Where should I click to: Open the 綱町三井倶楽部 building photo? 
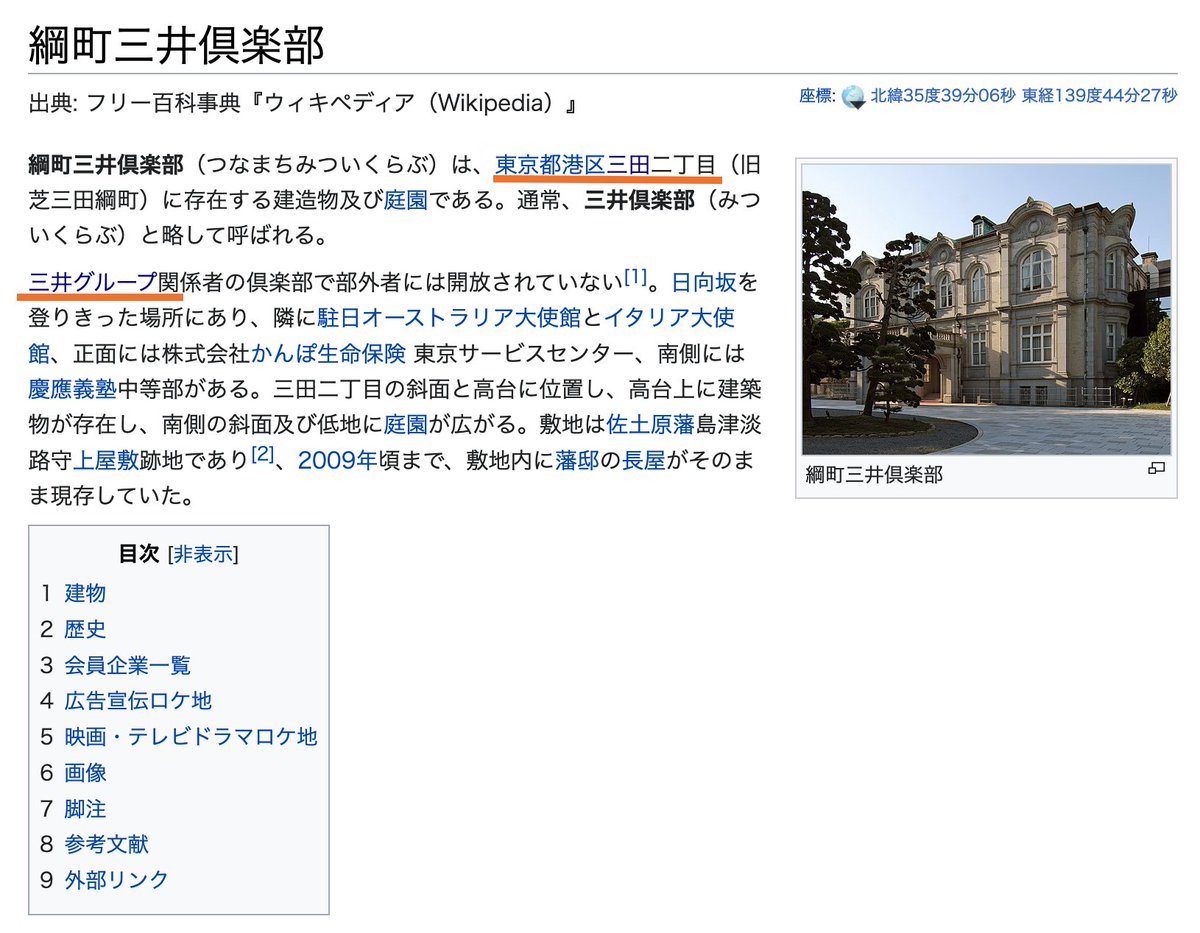986,310
